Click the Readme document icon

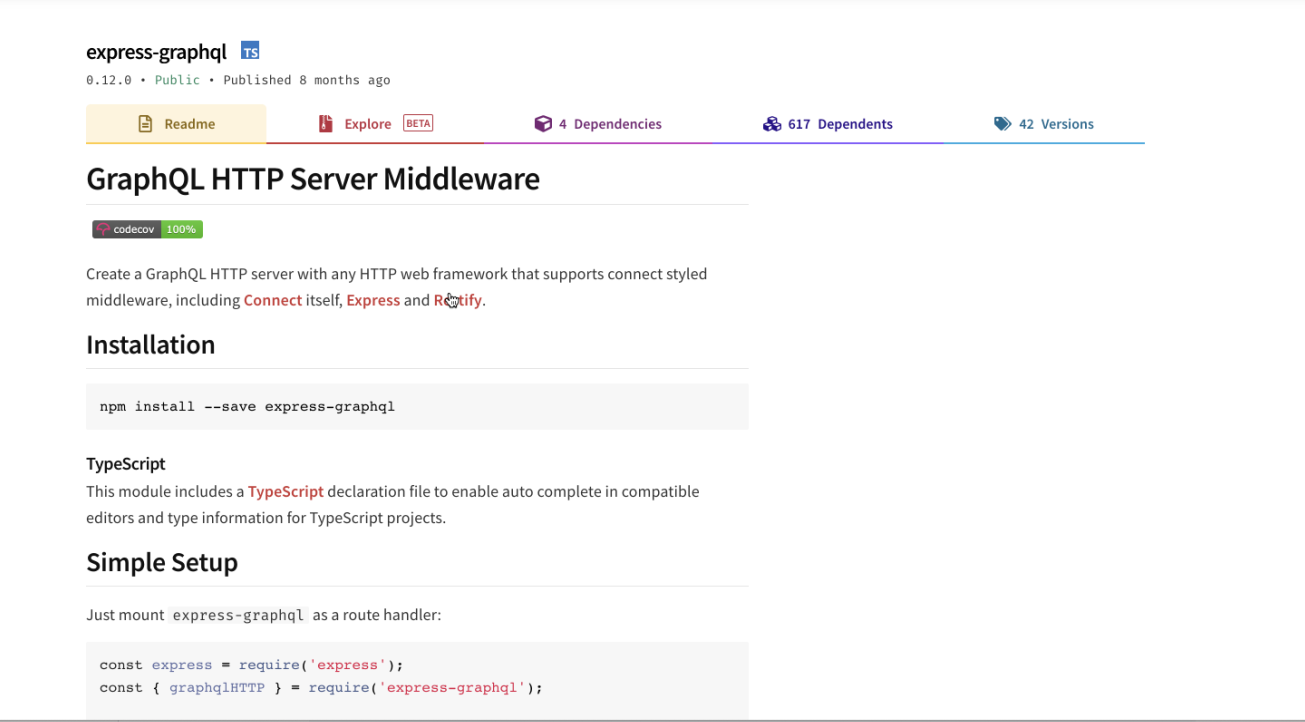[x=145, y=124]
